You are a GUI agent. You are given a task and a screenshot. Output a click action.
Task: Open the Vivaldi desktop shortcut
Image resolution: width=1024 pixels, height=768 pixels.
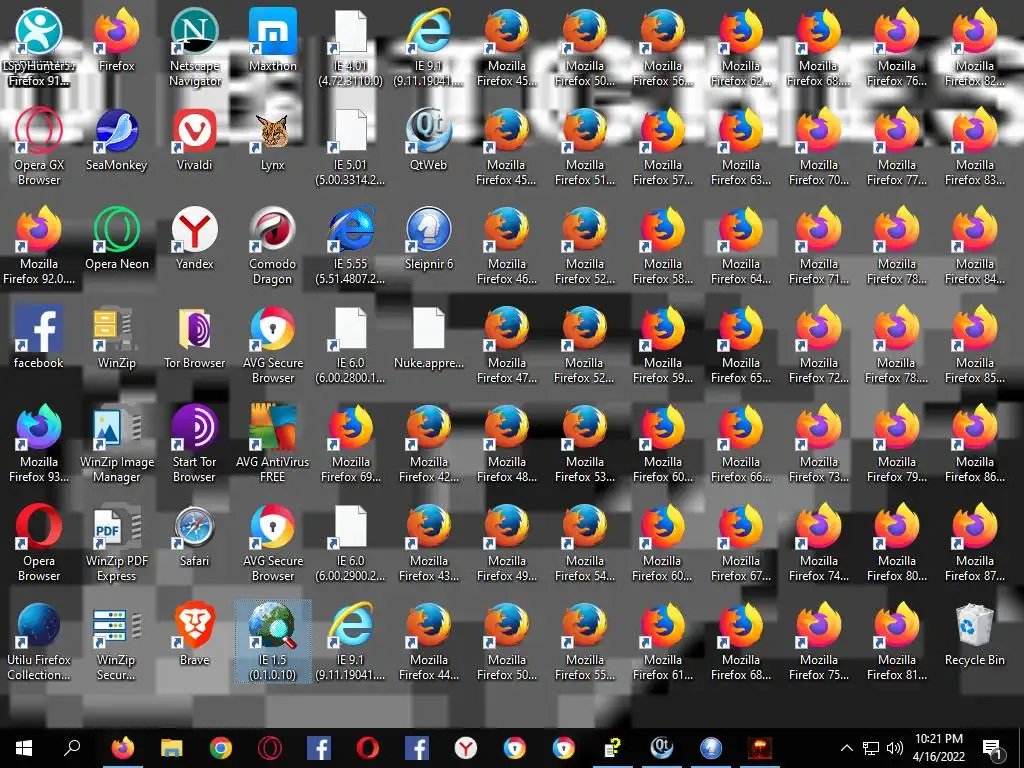[195, 140]
